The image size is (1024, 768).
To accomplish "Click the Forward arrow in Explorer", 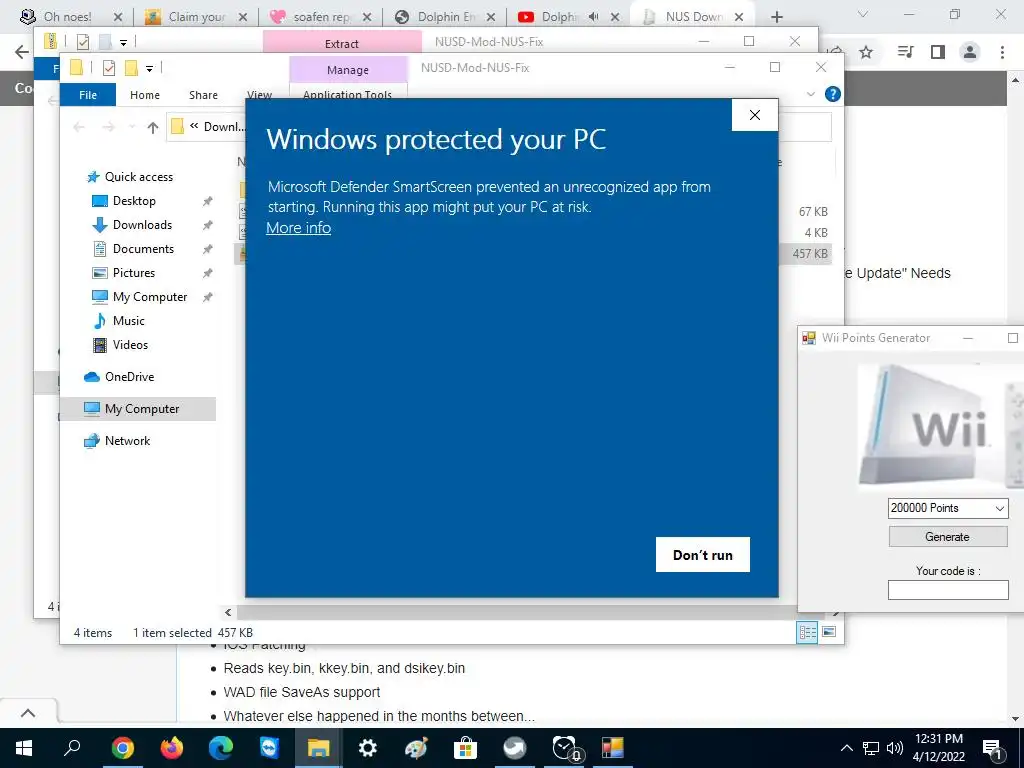I will click(x=108, y=127).
